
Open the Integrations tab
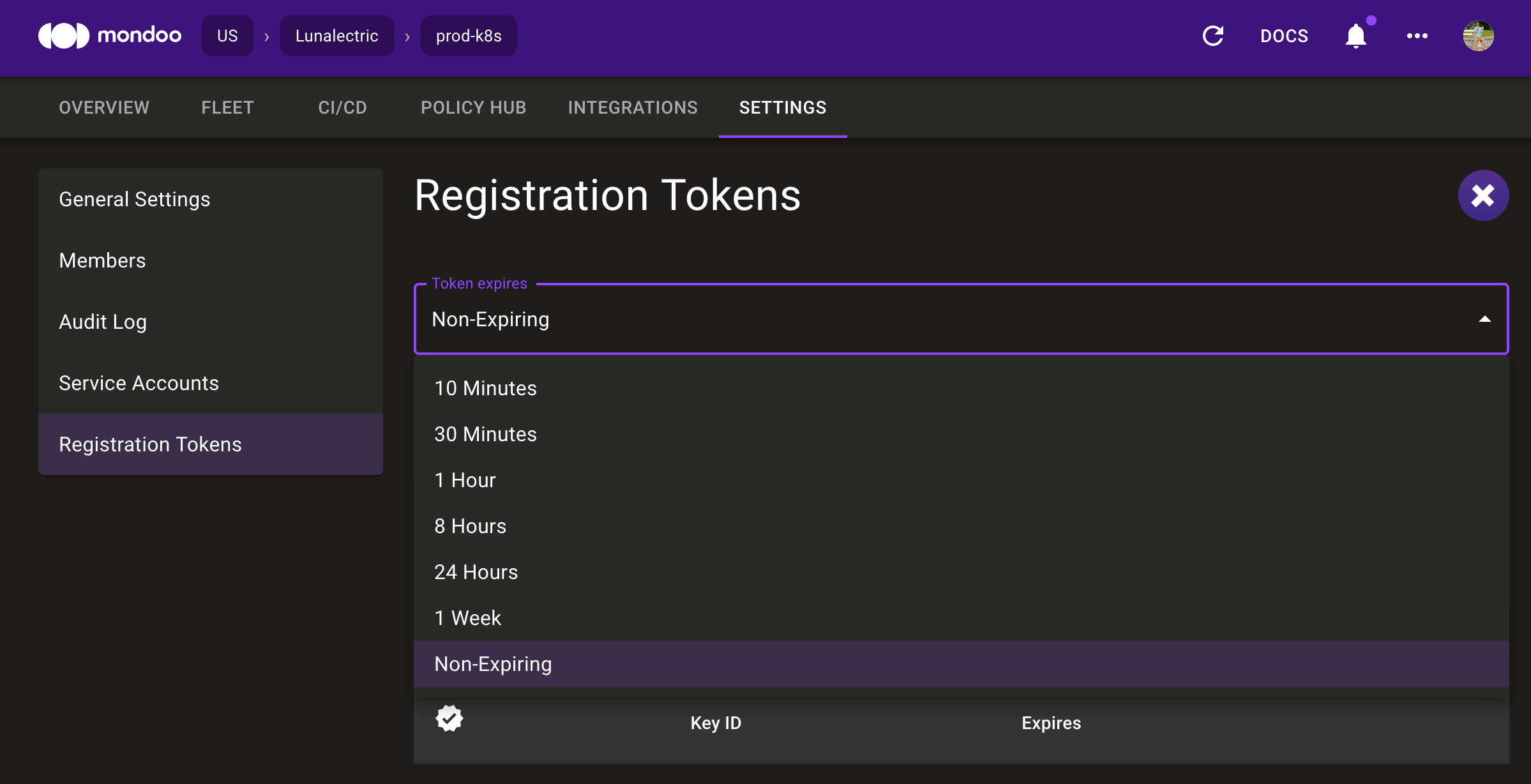point(633,107)
